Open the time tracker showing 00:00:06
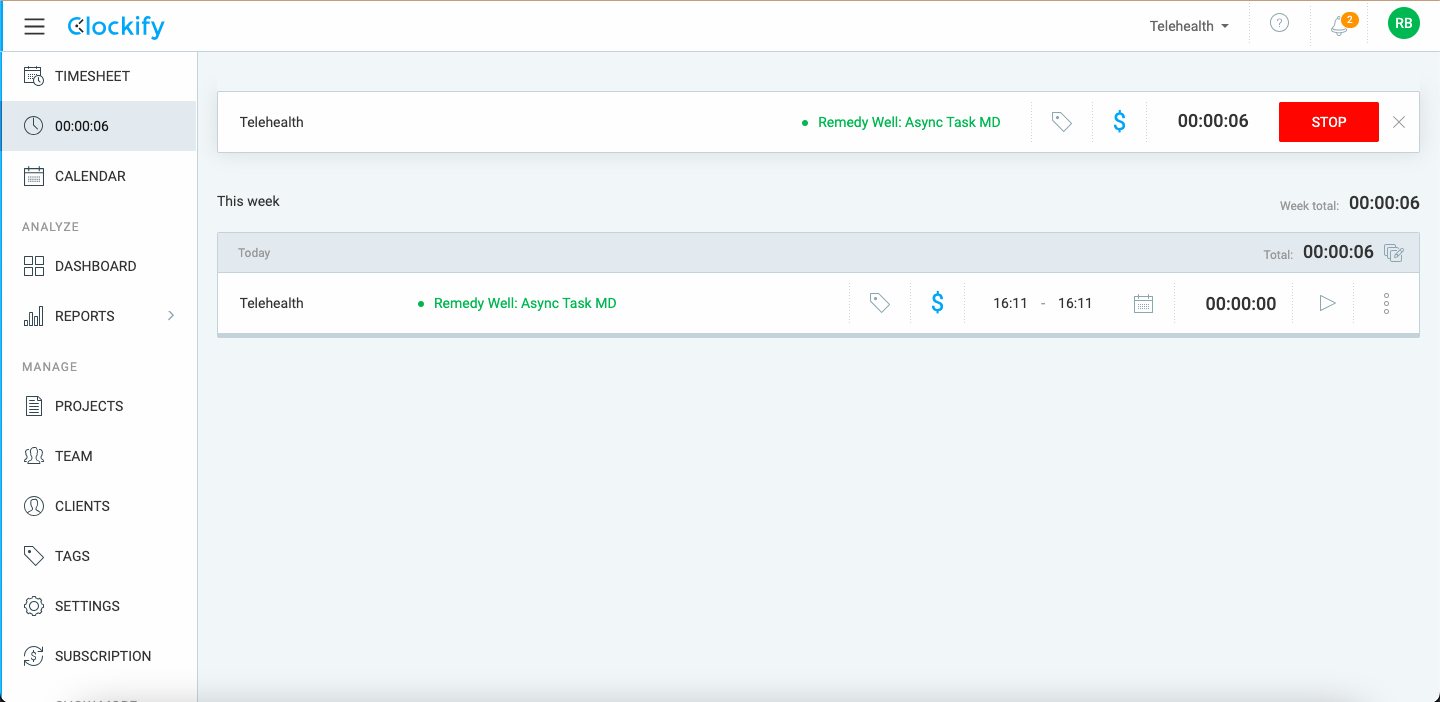The width and height of the screenshot is (1440, 702). pos(99,126)
